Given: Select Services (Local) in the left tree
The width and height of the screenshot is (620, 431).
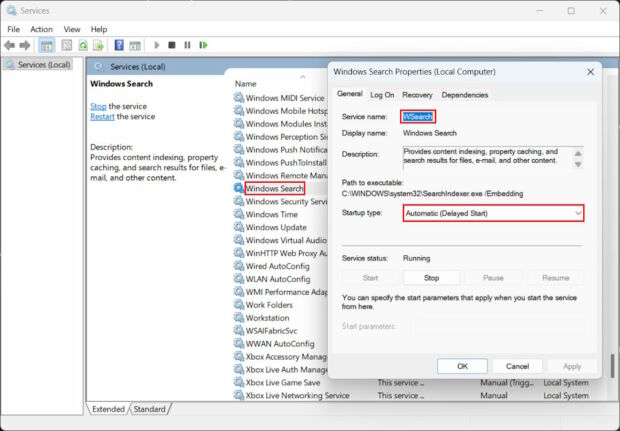Looking at the screenshot, I should (x=39, y=64).
